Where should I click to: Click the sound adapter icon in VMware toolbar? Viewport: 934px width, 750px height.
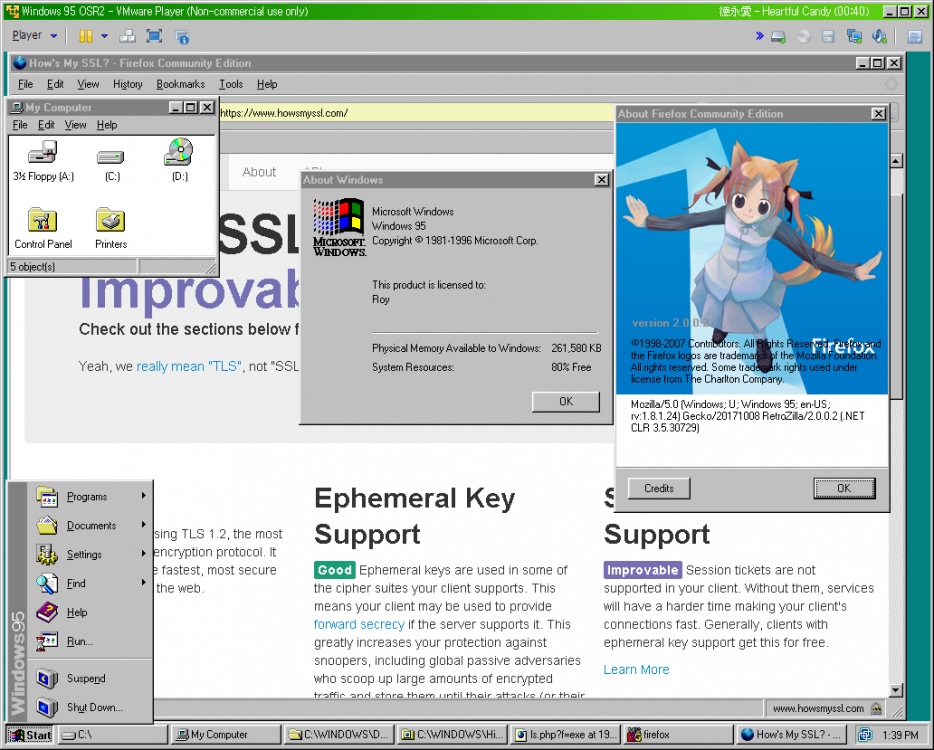point(878,35)
